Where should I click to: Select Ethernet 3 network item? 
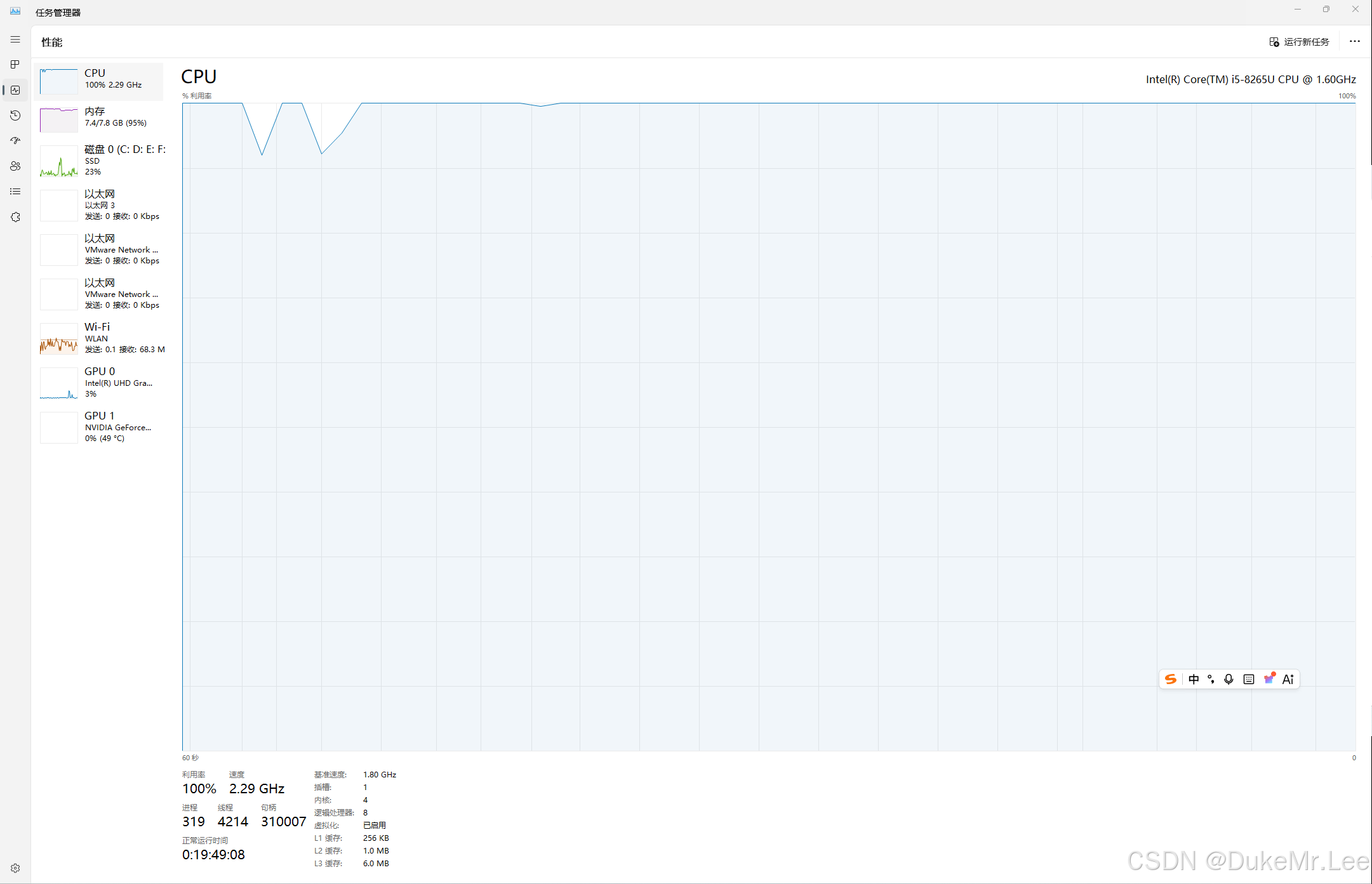point(100,204)
